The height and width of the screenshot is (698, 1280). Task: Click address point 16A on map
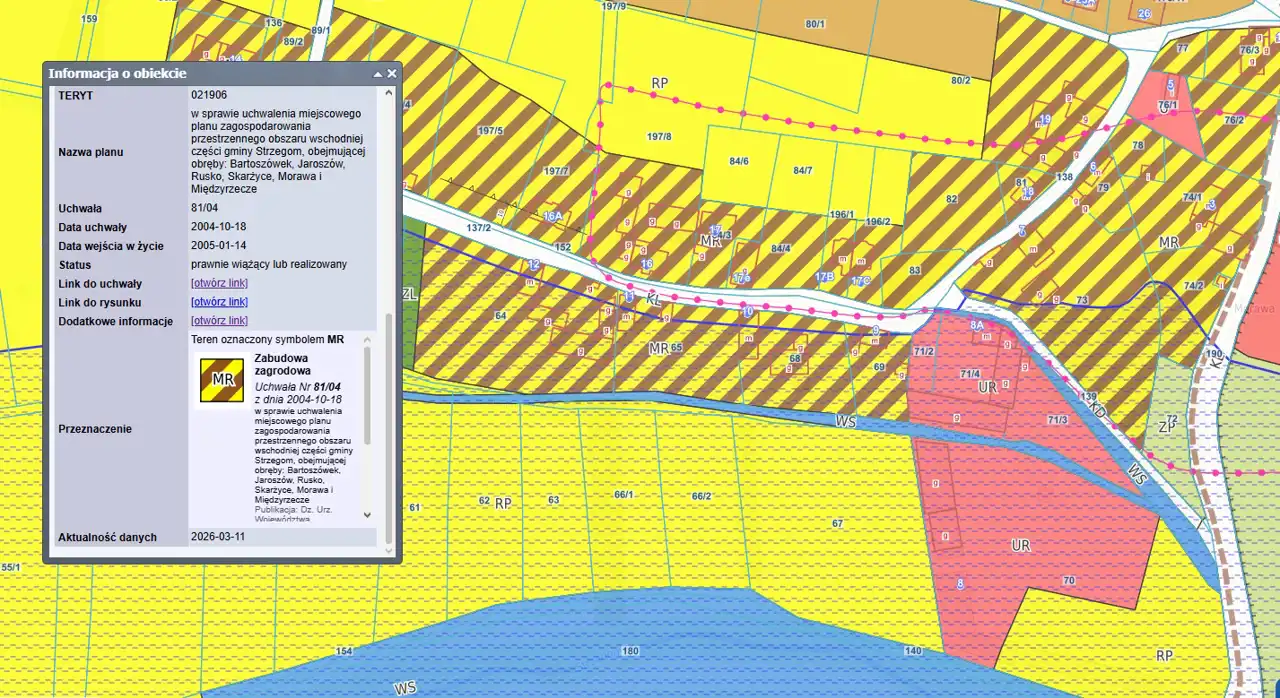[552, 216]
